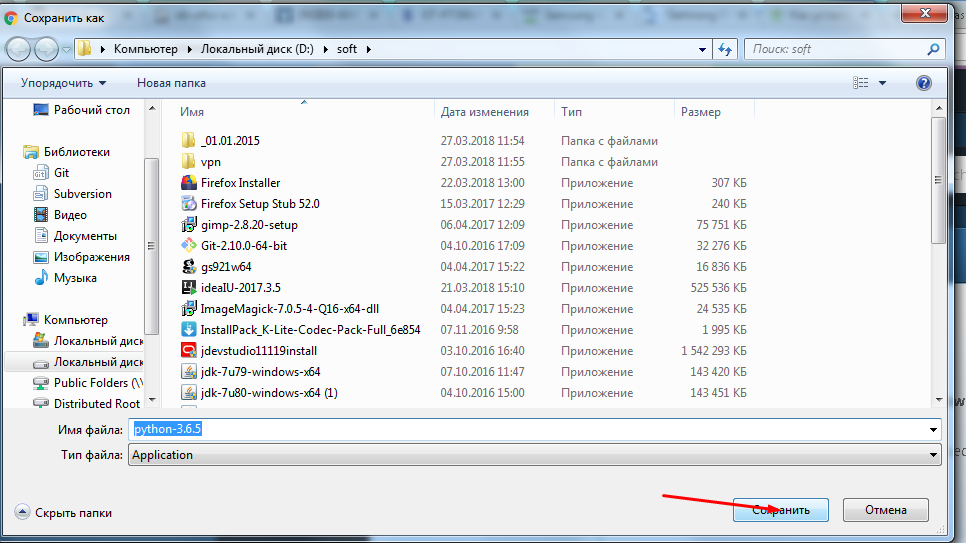Open the Документы library
The height and width of the screenshot is (543, 966).
75,235
